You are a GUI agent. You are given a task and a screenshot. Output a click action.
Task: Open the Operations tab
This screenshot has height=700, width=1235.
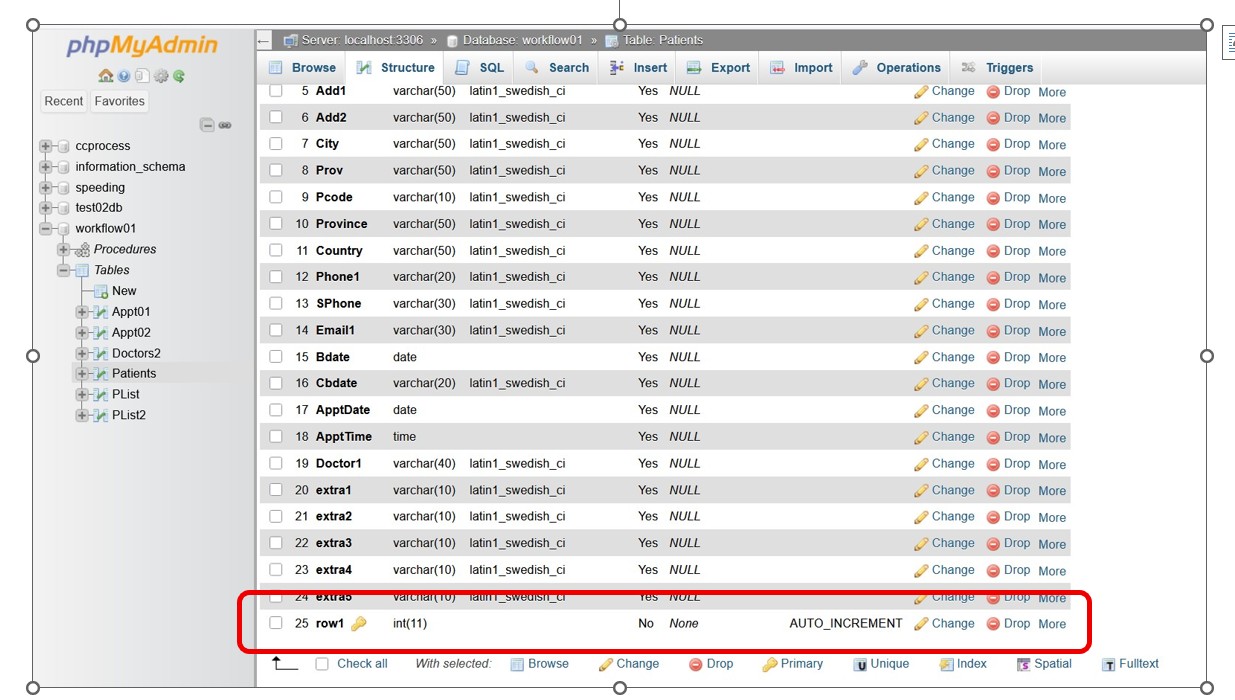pos(897,68)
